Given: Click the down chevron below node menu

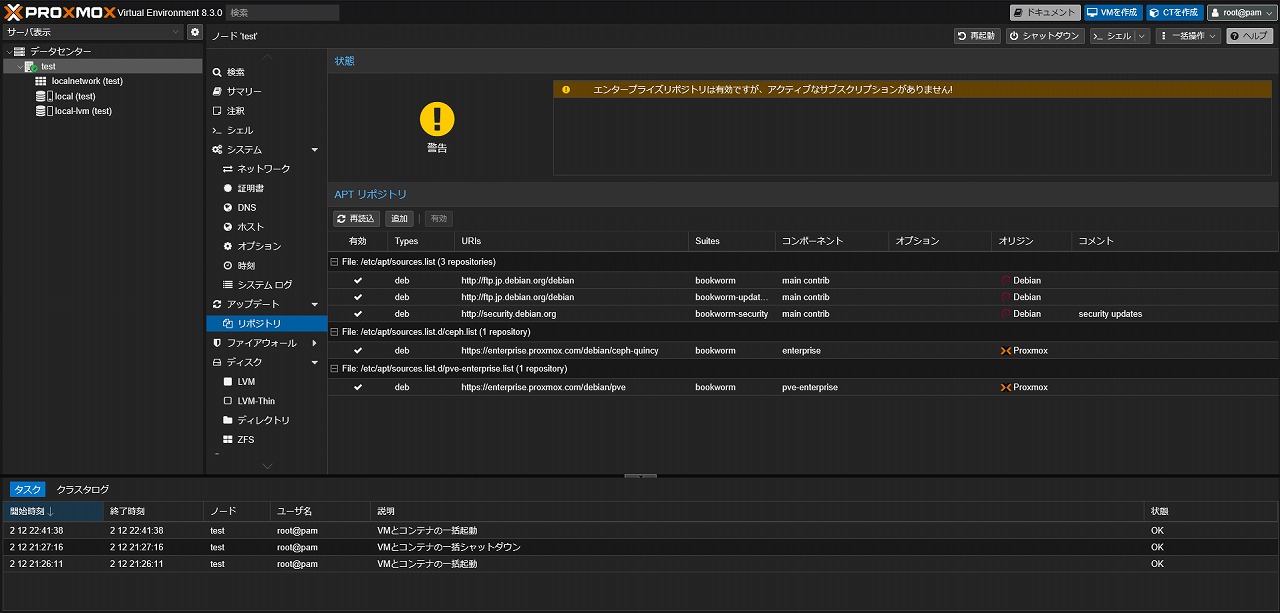Looking at the screenshot, I should point(267,466).
